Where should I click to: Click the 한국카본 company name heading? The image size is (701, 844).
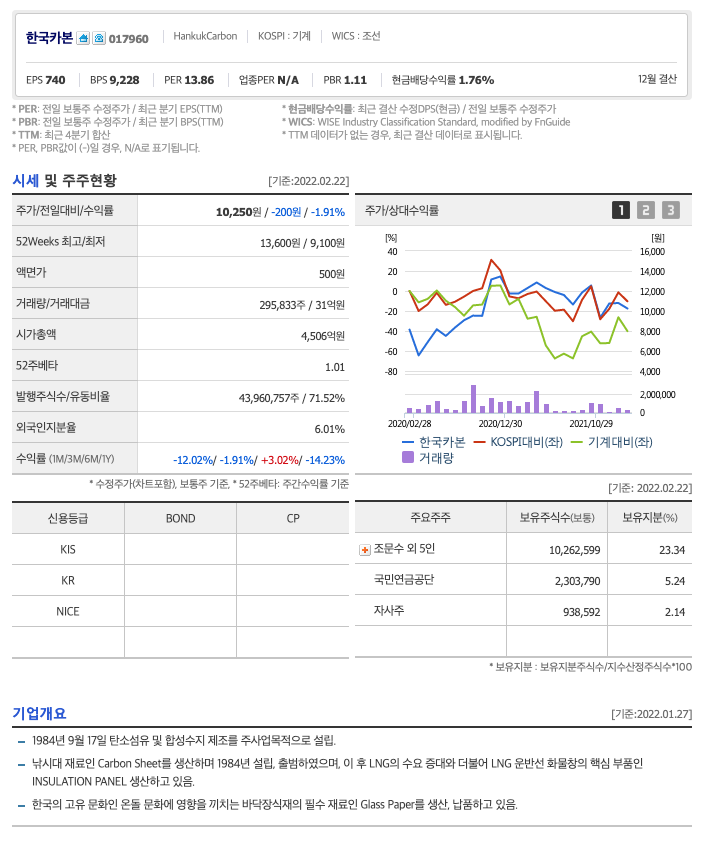click(49, 38)
